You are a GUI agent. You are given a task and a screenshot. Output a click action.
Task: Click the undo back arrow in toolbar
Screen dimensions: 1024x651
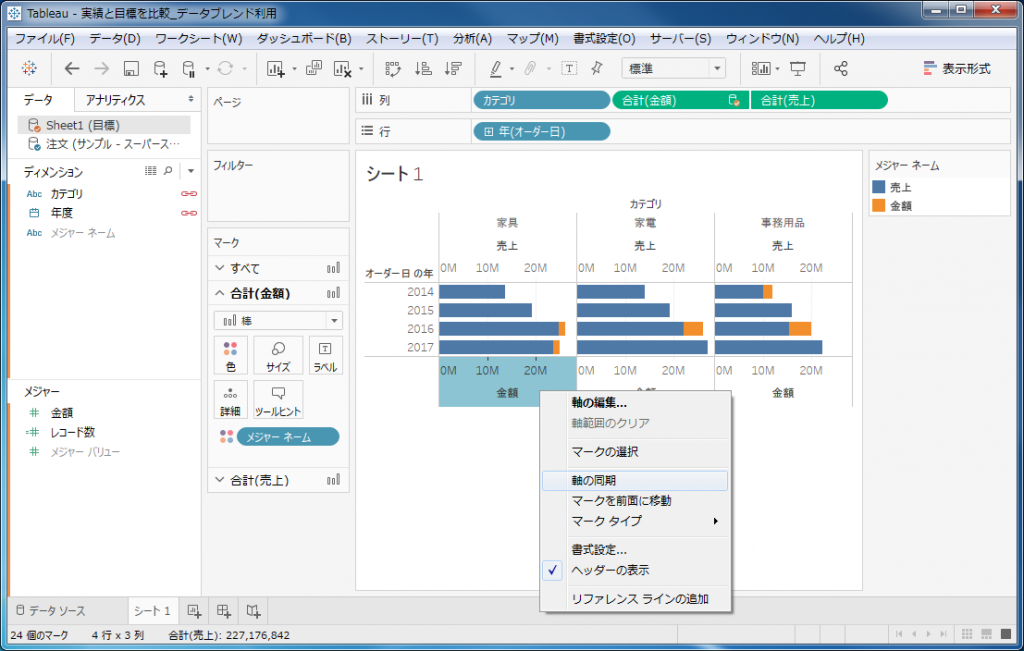(71, 69)
